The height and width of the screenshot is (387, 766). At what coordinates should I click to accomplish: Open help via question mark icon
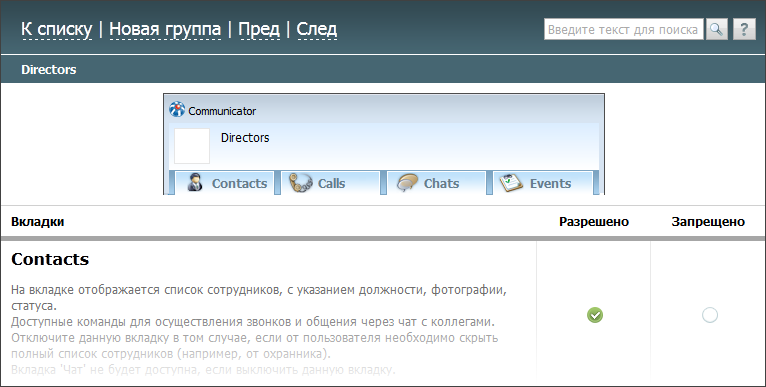(x=744, y=29)
